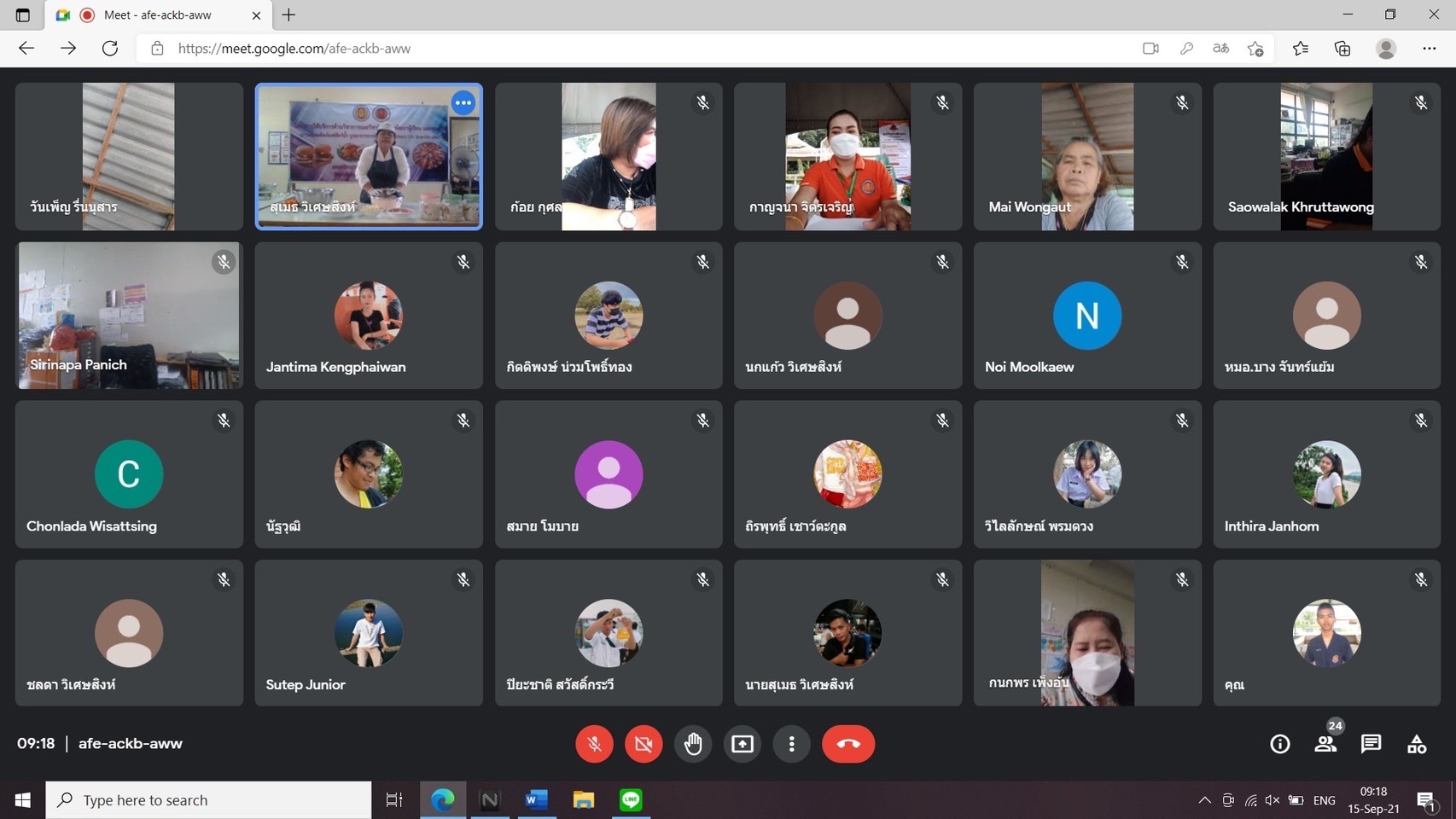Click the red leave call button

(847, 744)
